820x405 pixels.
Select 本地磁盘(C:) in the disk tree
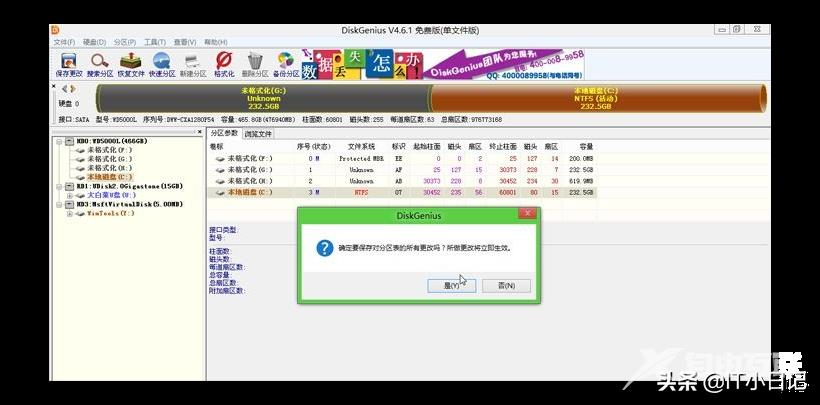pos(109,177)
